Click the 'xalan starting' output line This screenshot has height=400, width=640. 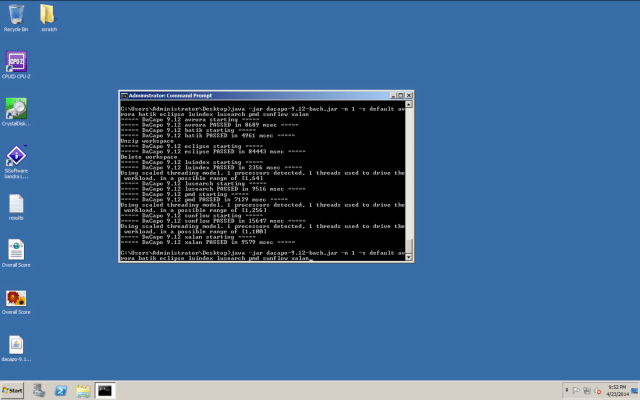pos(188,237)
